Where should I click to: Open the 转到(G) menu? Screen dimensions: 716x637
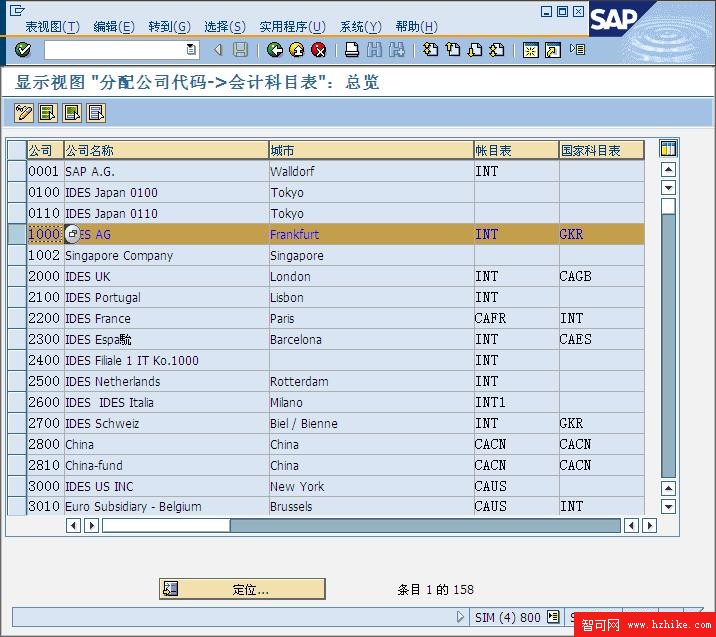[169, 27]
